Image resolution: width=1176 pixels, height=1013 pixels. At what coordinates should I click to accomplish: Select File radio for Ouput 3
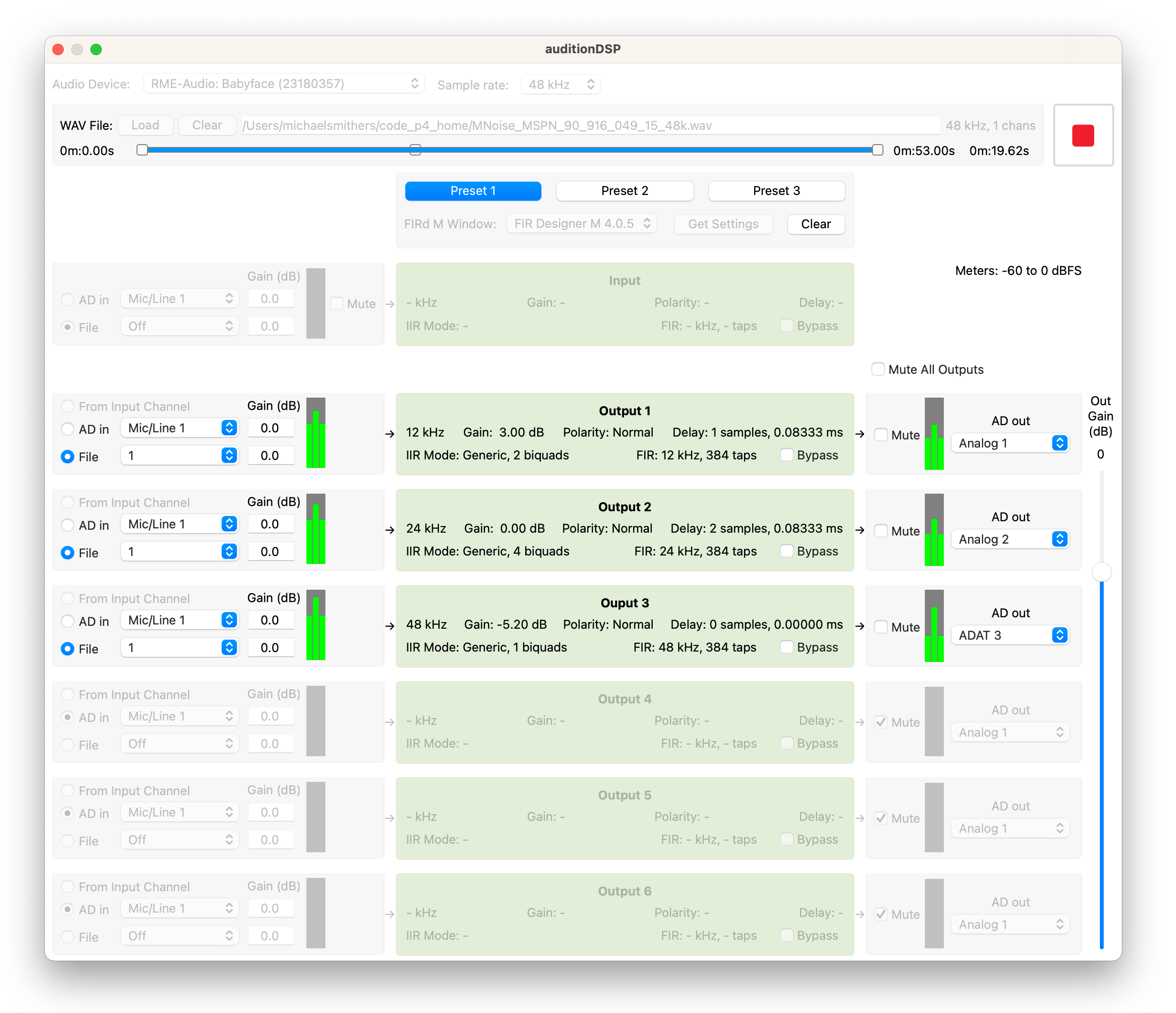(x=68, y=649)
